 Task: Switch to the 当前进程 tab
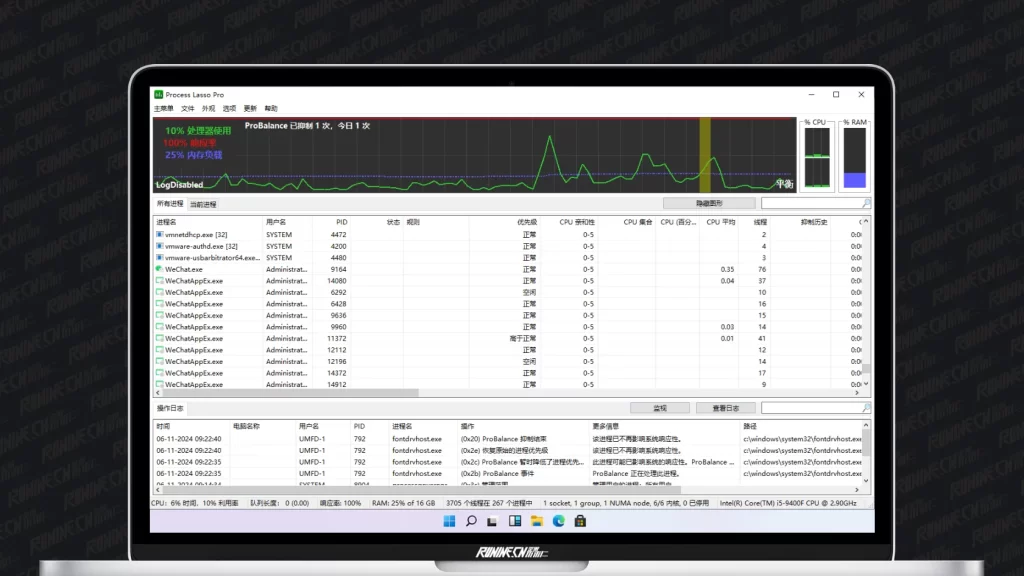pos(203,204)
